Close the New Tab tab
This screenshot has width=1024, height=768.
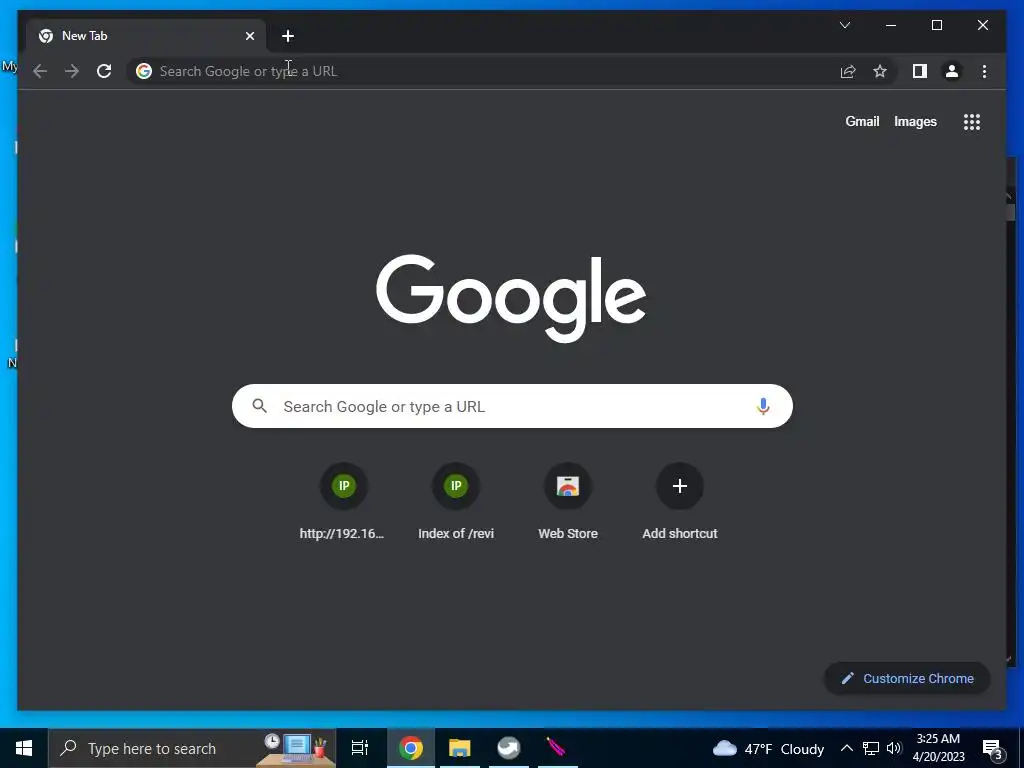pyautogui.click(x=249, y=36)
